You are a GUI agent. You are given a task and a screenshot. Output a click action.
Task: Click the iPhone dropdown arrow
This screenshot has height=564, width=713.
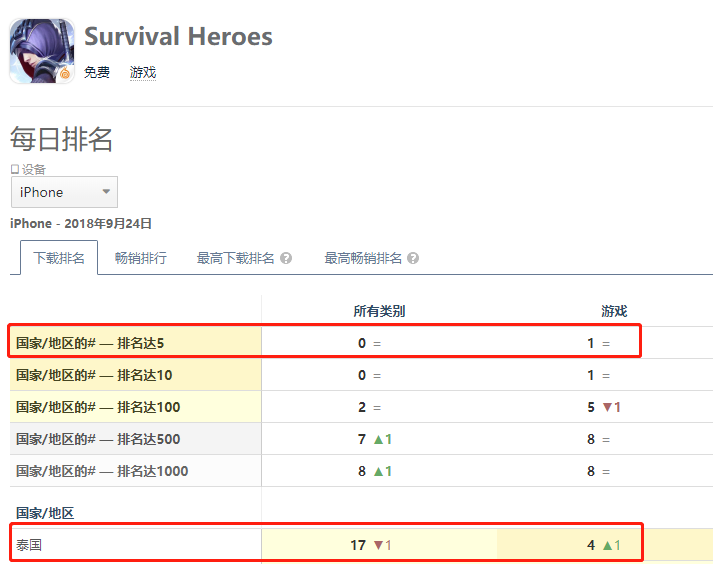(x=106, y=191)
